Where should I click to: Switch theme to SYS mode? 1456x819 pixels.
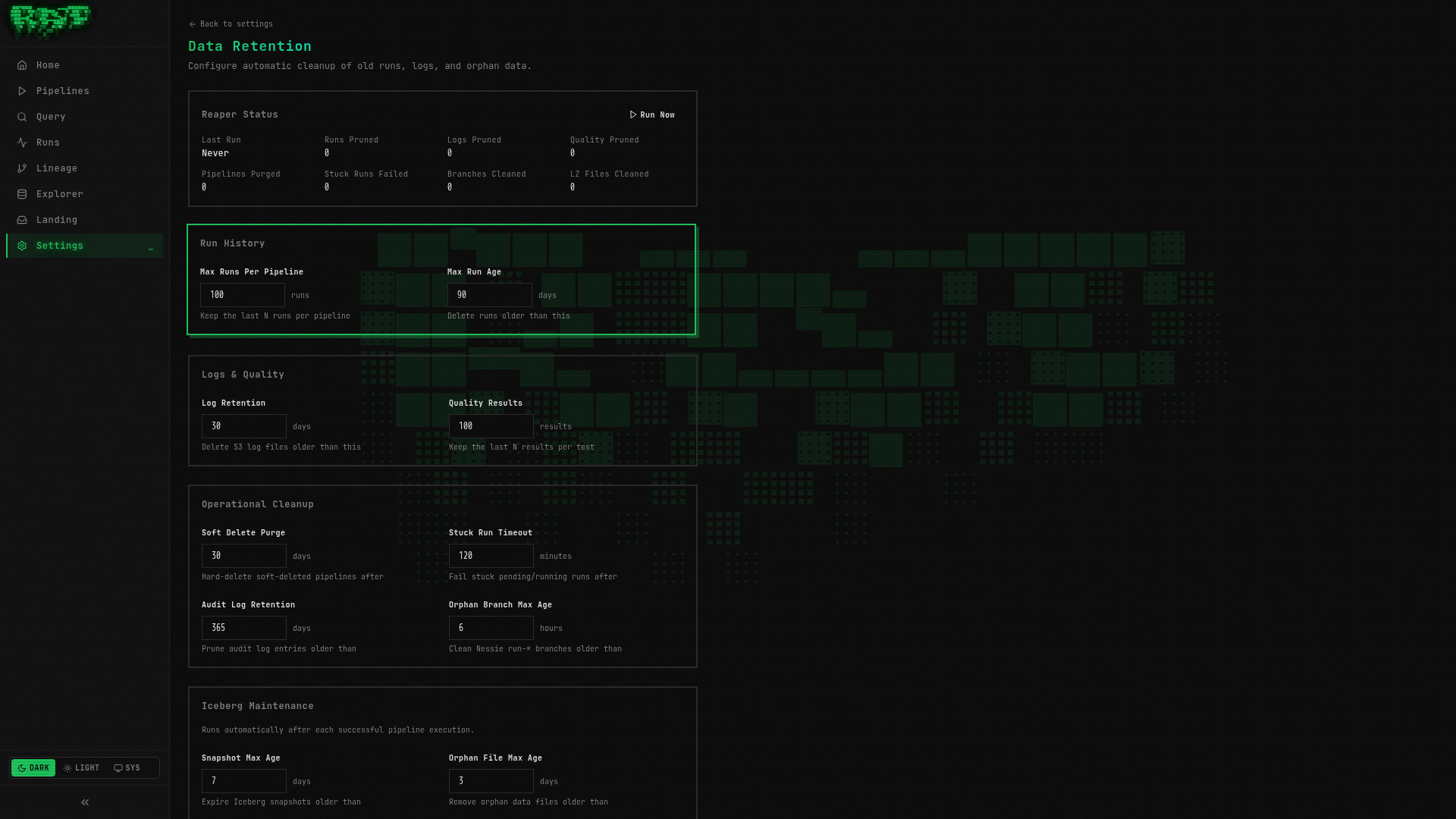click(127, 767)
